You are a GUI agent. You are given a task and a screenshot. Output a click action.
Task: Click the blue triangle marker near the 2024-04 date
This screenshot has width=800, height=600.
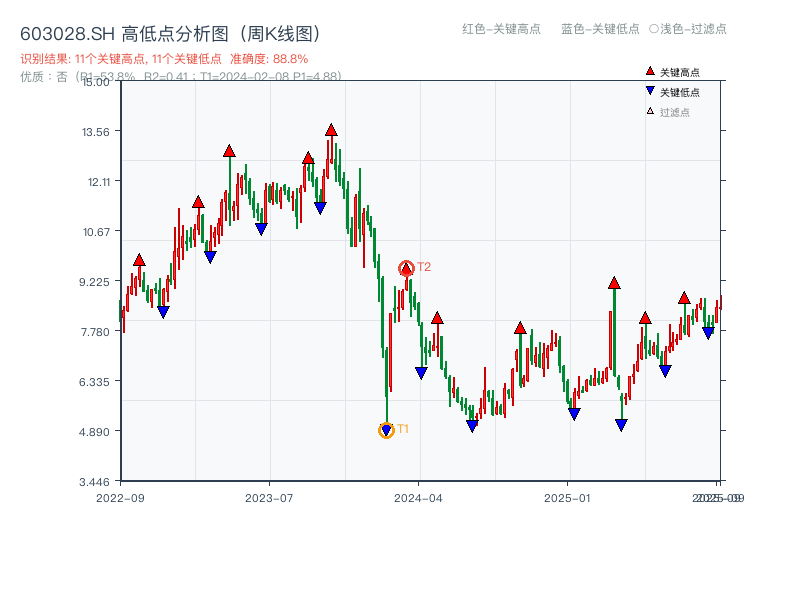(x=420, y=370)
